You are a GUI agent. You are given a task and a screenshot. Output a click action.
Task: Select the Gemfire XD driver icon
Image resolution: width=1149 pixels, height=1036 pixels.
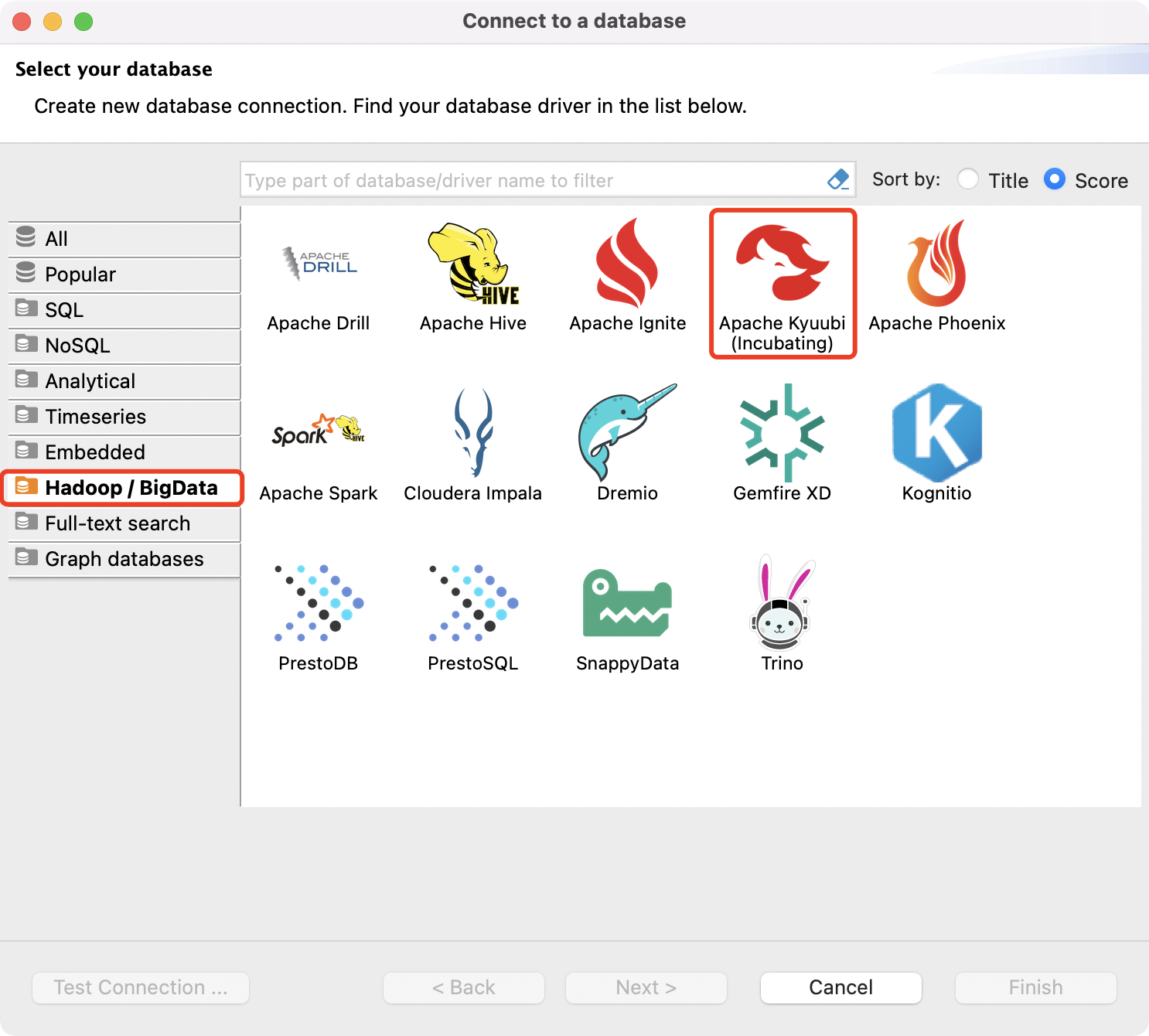pos(782,432)
